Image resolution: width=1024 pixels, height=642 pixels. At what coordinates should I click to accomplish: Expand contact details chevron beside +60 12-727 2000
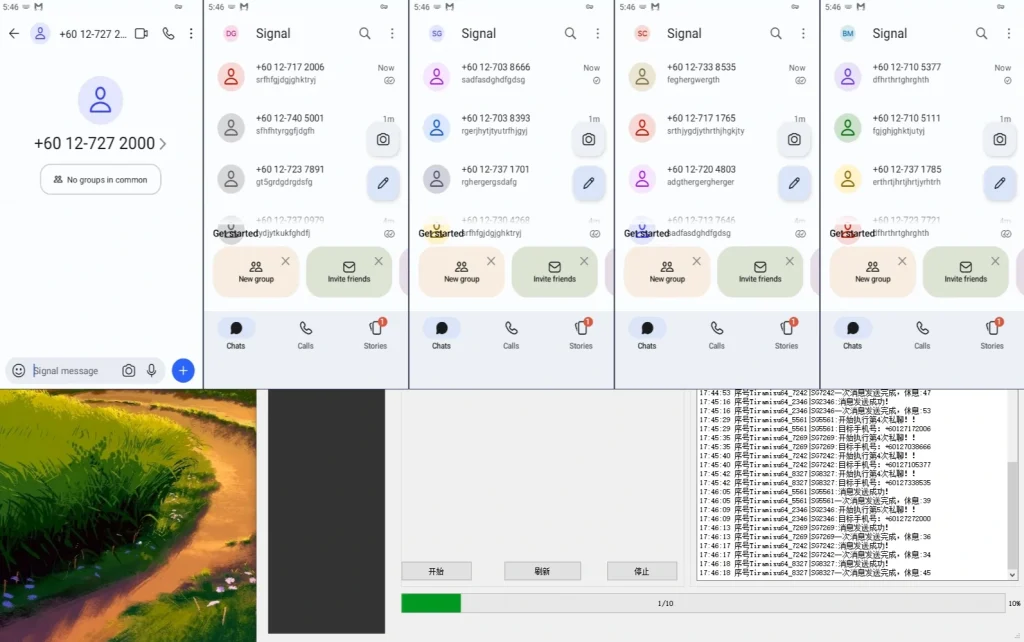click(x=163, y=144)
